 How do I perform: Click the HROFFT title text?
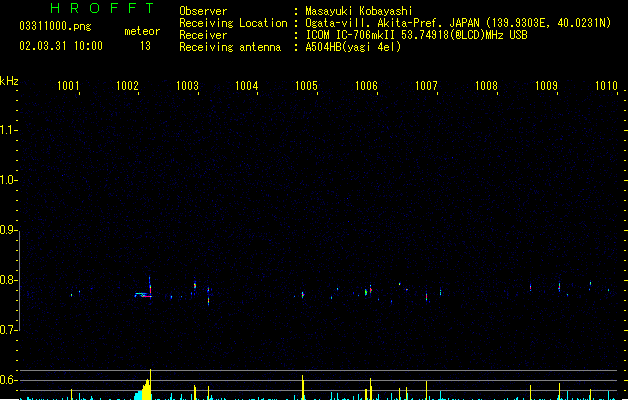tap(103, 8)
